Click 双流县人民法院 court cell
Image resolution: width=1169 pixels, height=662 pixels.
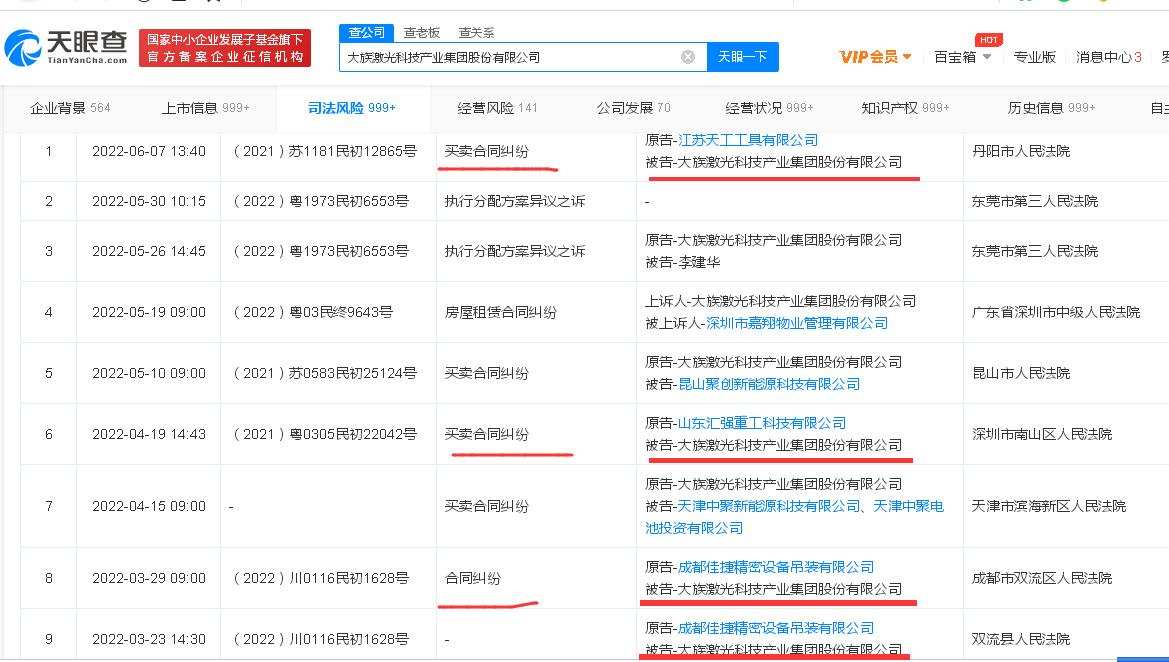pyautogui.click(x=1021, y=639)
